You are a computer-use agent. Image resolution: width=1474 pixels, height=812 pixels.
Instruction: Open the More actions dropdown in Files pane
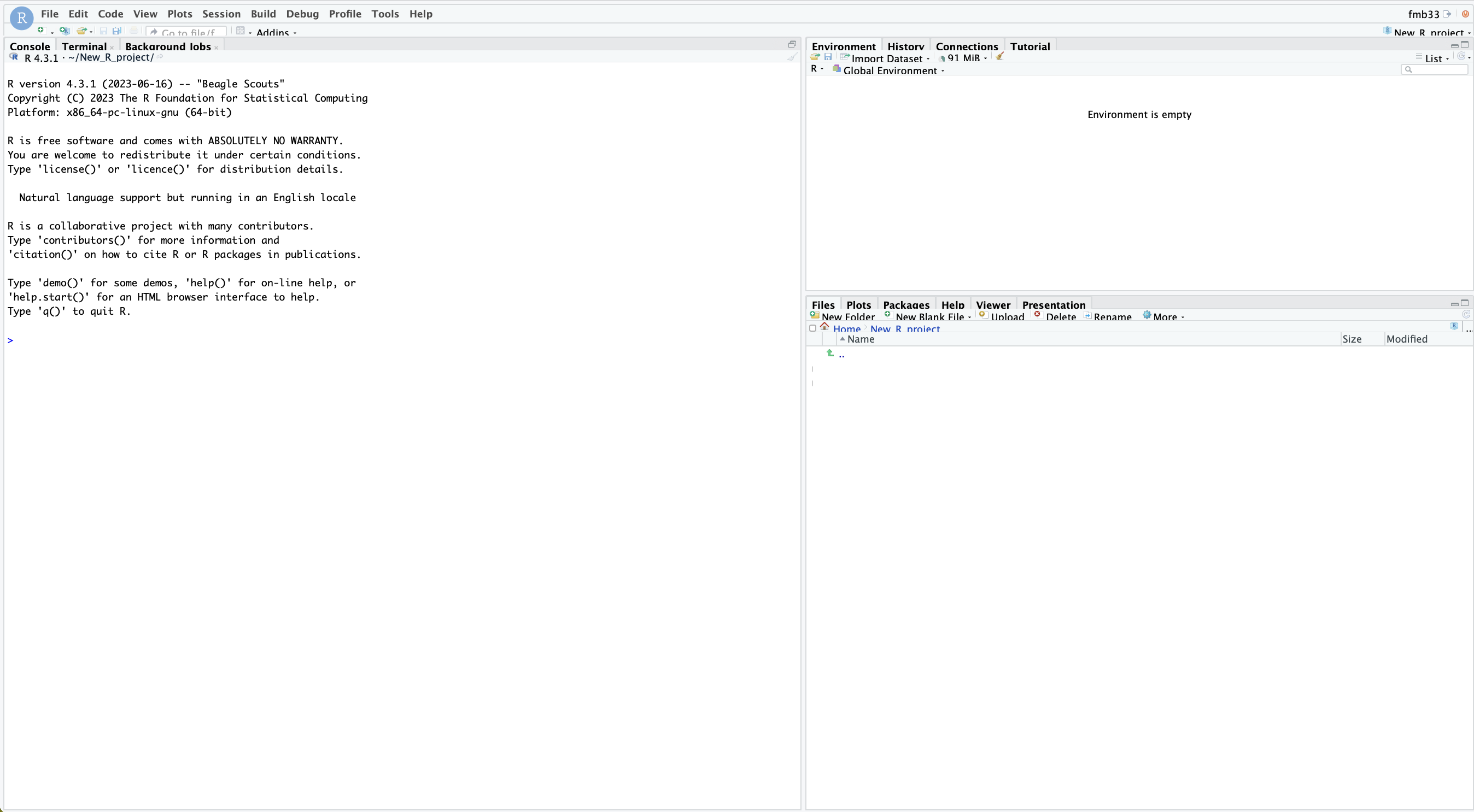pyautogui.click(x=1163, y=316)
